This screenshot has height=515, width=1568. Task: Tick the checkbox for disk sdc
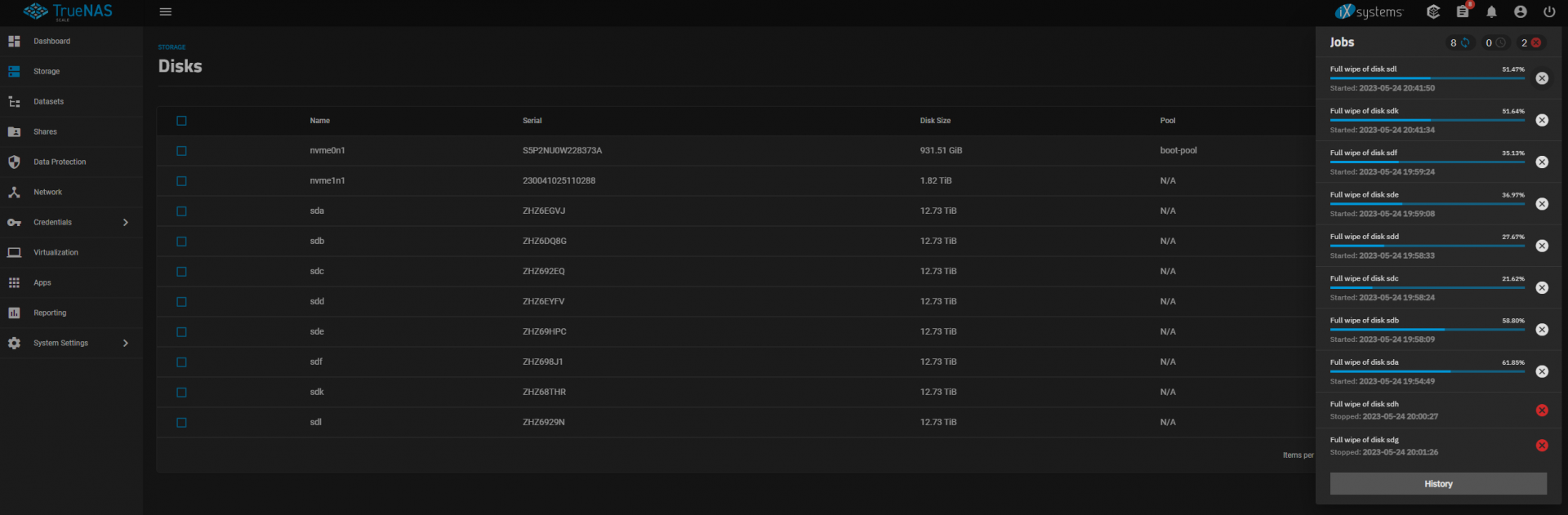pyautogui.click(x=181, y=272)
